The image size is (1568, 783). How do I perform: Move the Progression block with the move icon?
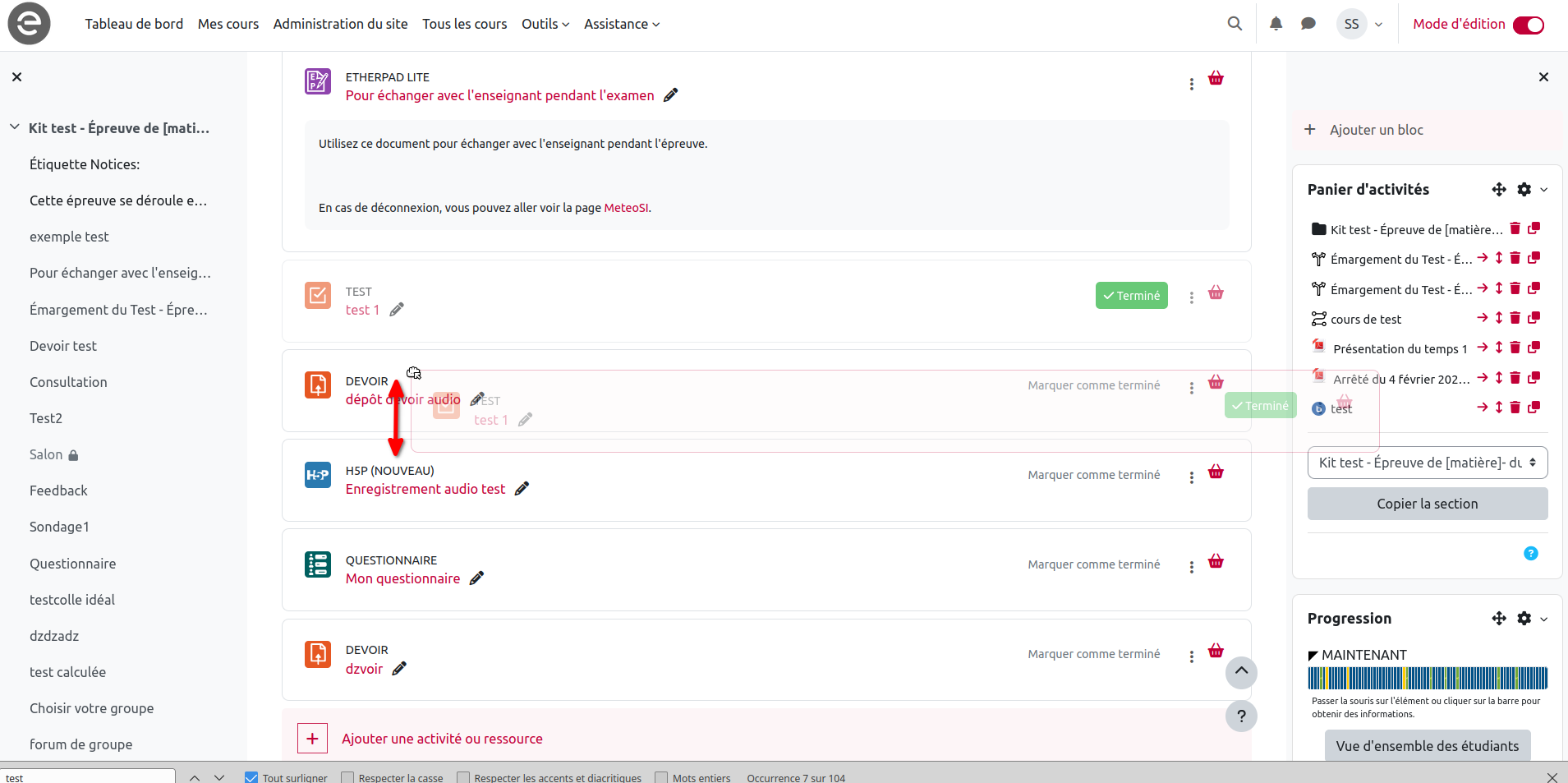1499,619
